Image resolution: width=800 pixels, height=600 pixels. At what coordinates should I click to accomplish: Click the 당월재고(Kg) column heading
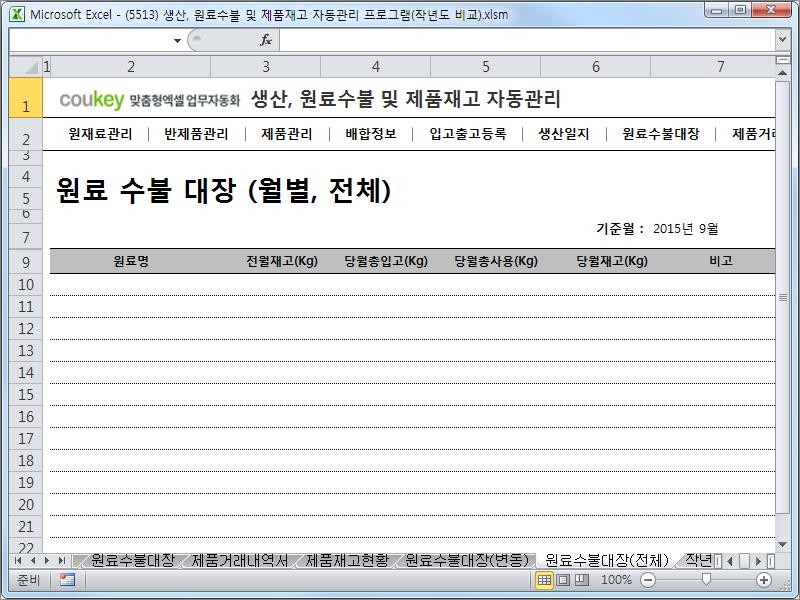(x=612, y=261)
